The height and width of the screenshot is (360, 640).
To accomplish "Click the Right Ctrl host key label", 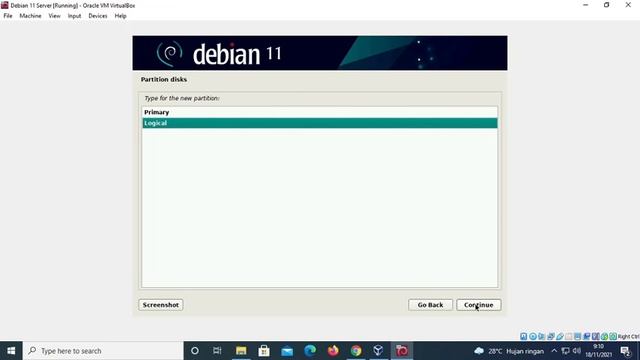I will tap(629, 337).
